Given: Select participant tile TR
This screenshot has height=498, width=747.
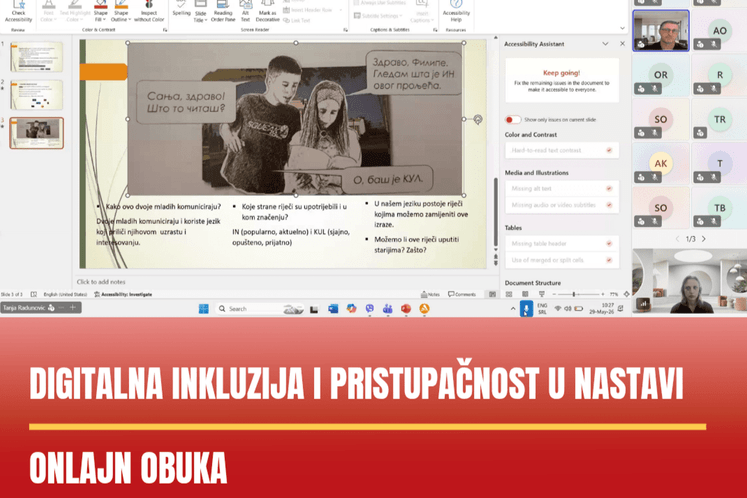Looking at the screenshot, I should pyautogui.click(x=719, y=119).
